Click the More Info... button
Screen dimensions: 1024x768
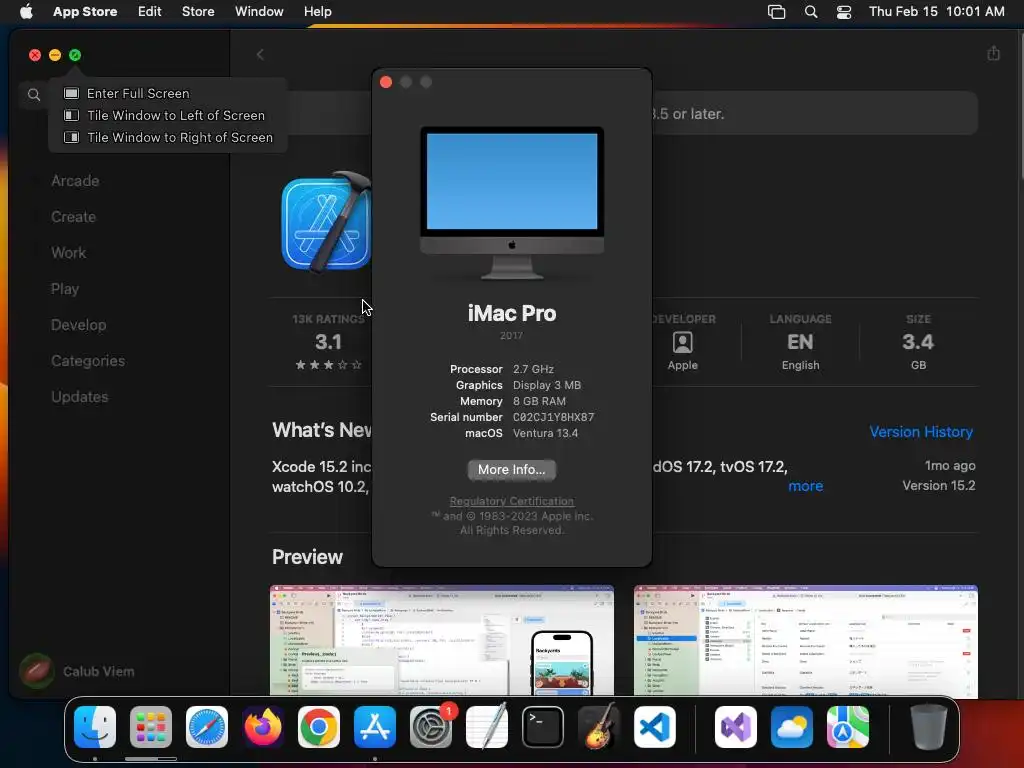511,470
